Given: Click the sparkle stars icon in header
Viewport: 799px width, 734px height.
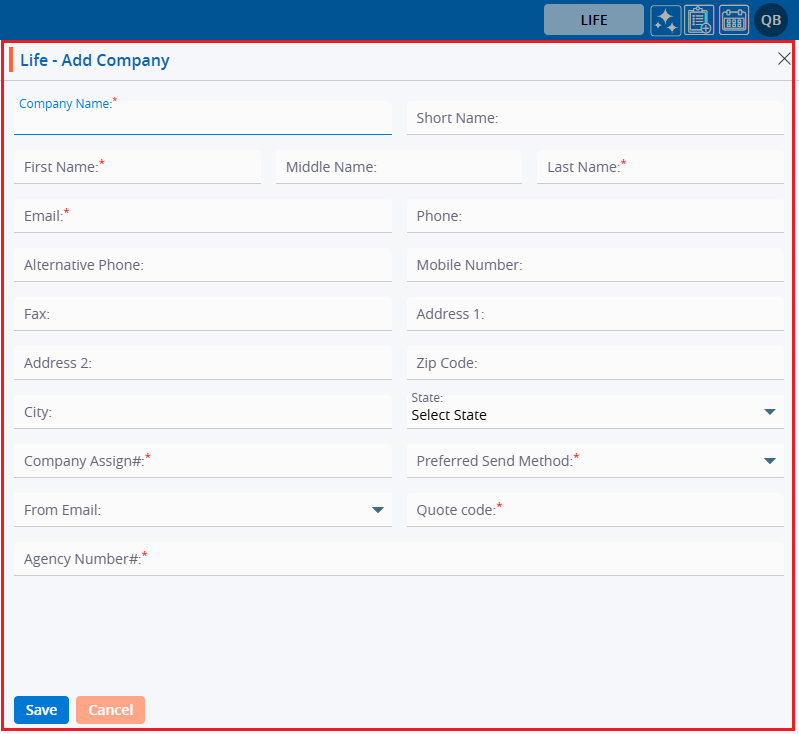Looking at the screenshot, I should point(666,20).
